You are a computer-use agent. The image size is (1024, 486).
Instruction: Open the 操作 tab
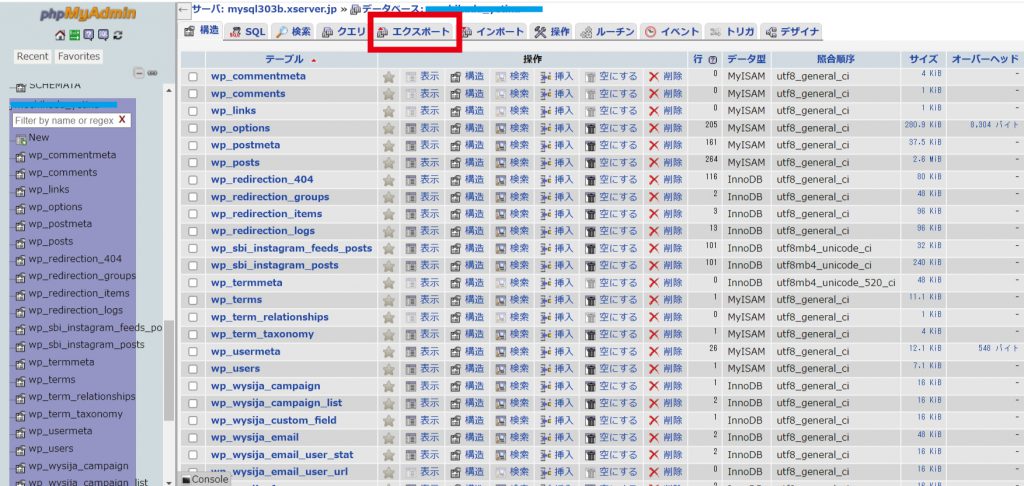click(x=552, y=32)
